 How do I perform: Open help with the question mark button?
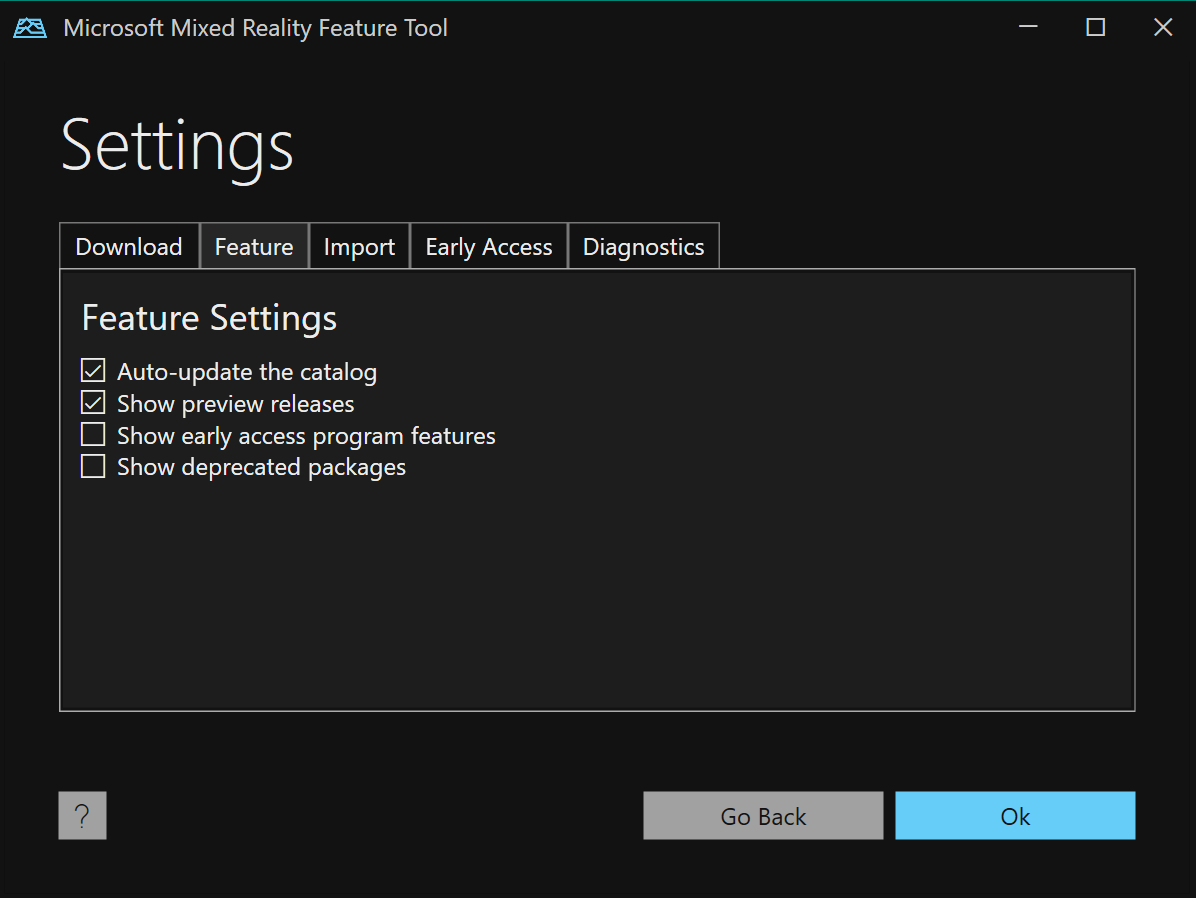coord(83,816)
